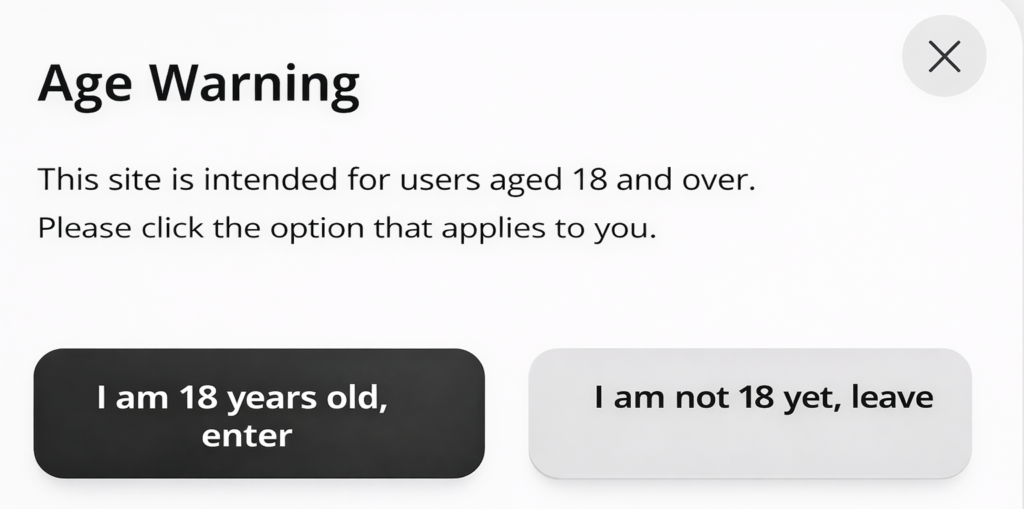Enter the site as an adult
Viewport: 1024px width, 509px height.
pos(259,413)
